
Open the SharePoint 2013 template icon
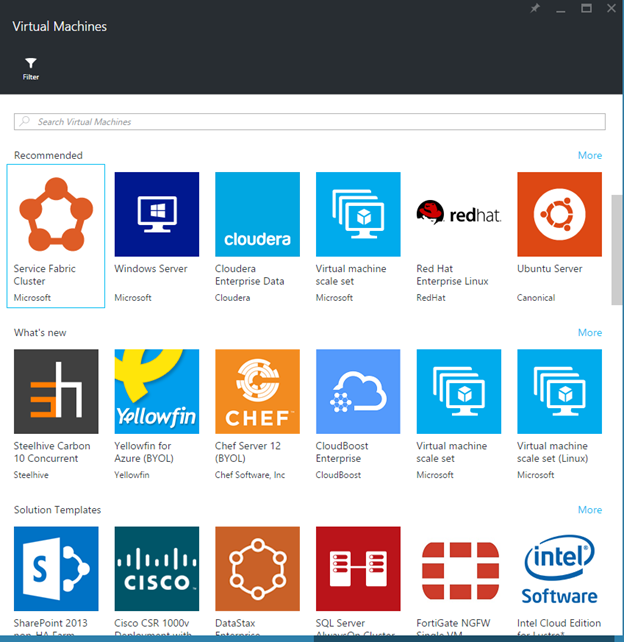point(56,569)
